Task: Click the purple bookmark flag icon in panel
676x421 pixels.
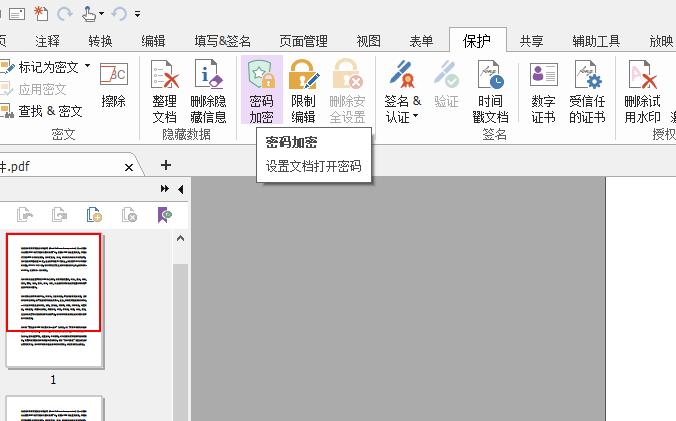Action: [164, 214]
